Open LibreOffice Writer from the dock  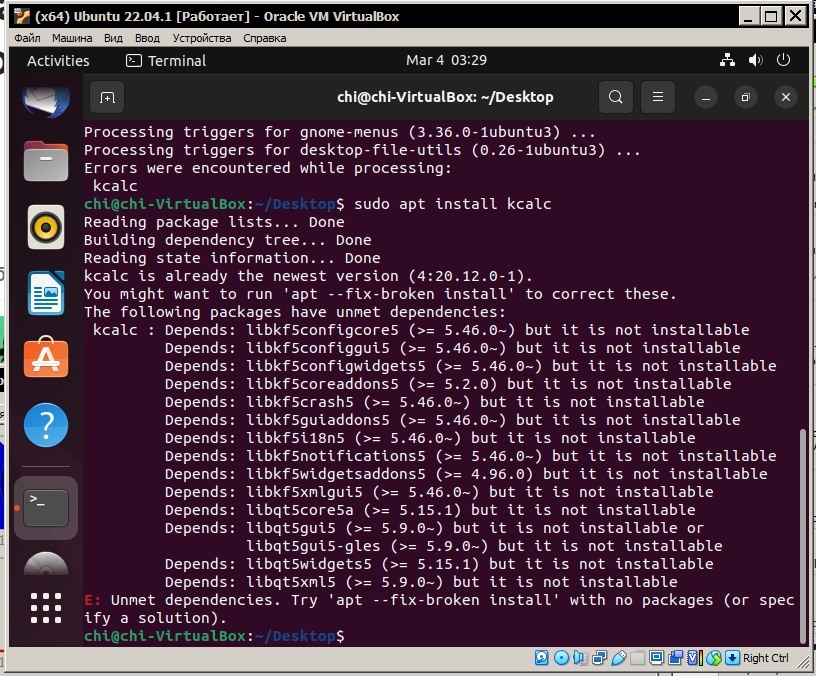46,293
